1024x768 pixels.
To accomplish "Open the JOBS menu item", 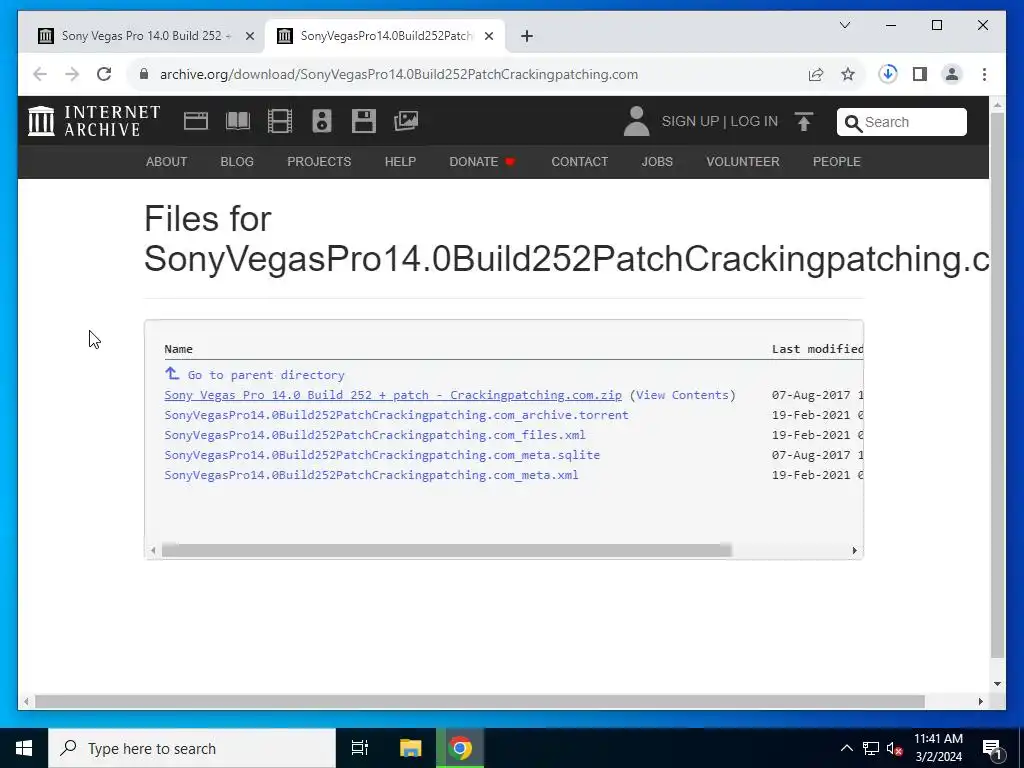I will point(657,161).
